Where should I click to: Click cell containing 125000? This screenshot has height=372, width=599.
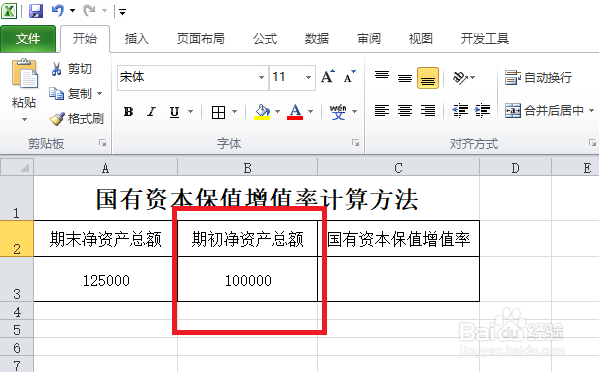106,279
